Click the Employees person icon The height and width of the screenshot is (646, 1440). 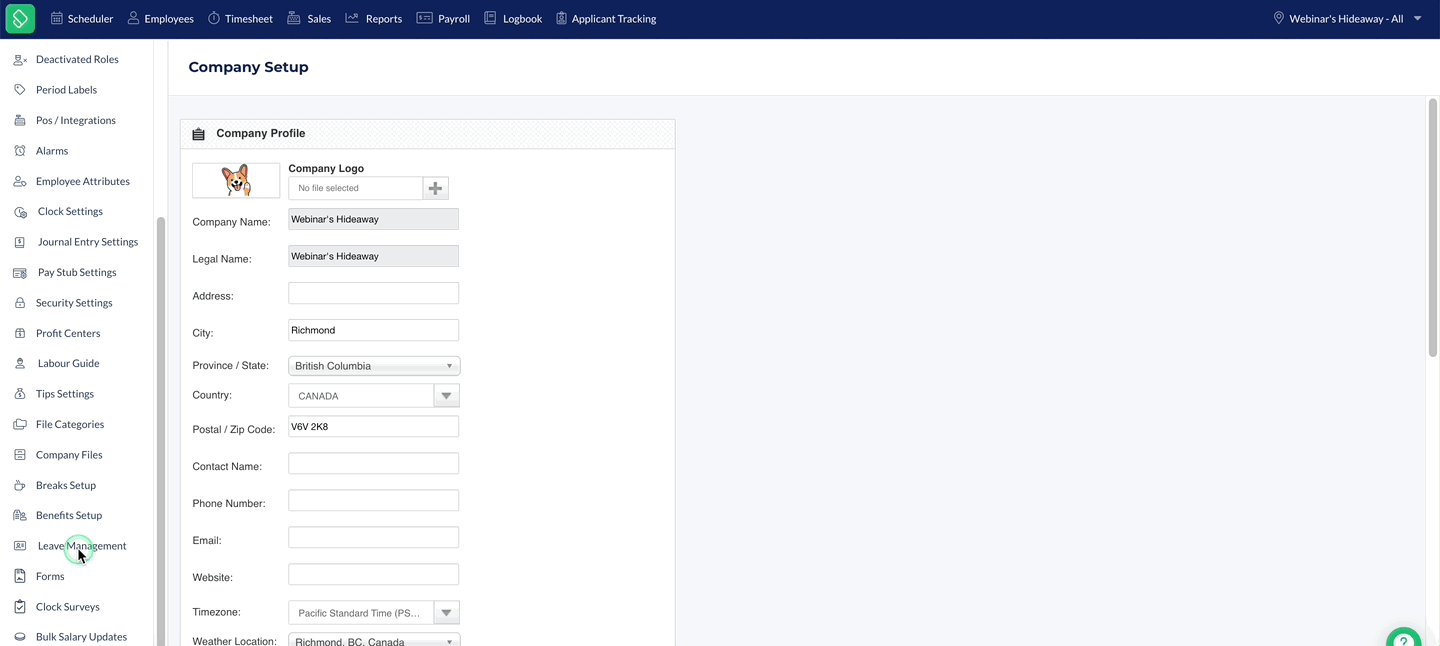pyautogui.click(x=133, y=18)
